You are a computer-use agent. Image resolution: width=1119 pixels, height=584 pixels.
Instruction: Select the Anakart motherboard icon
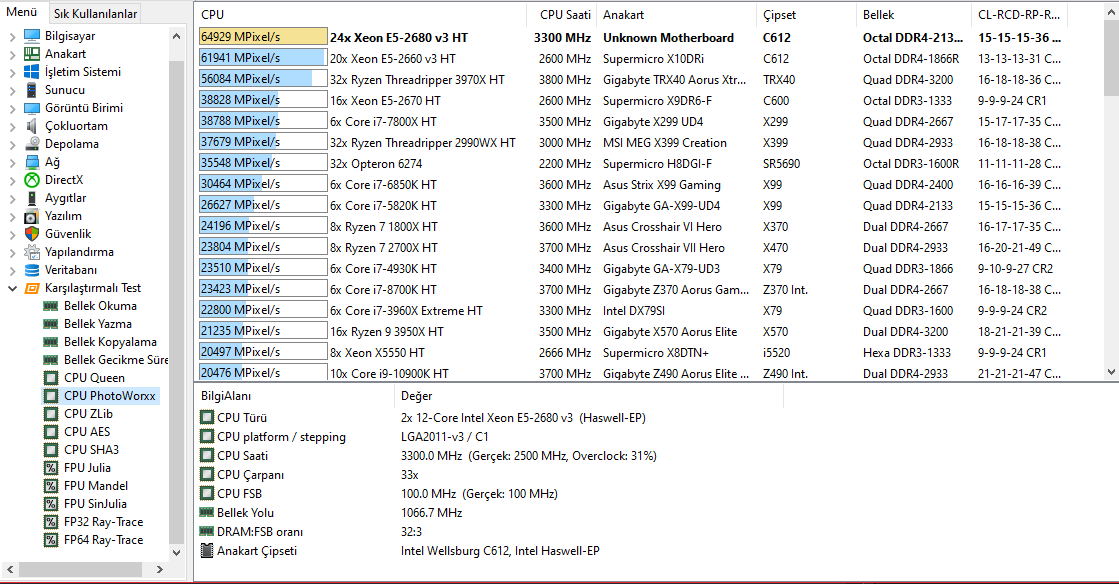[x=31, y=54]
